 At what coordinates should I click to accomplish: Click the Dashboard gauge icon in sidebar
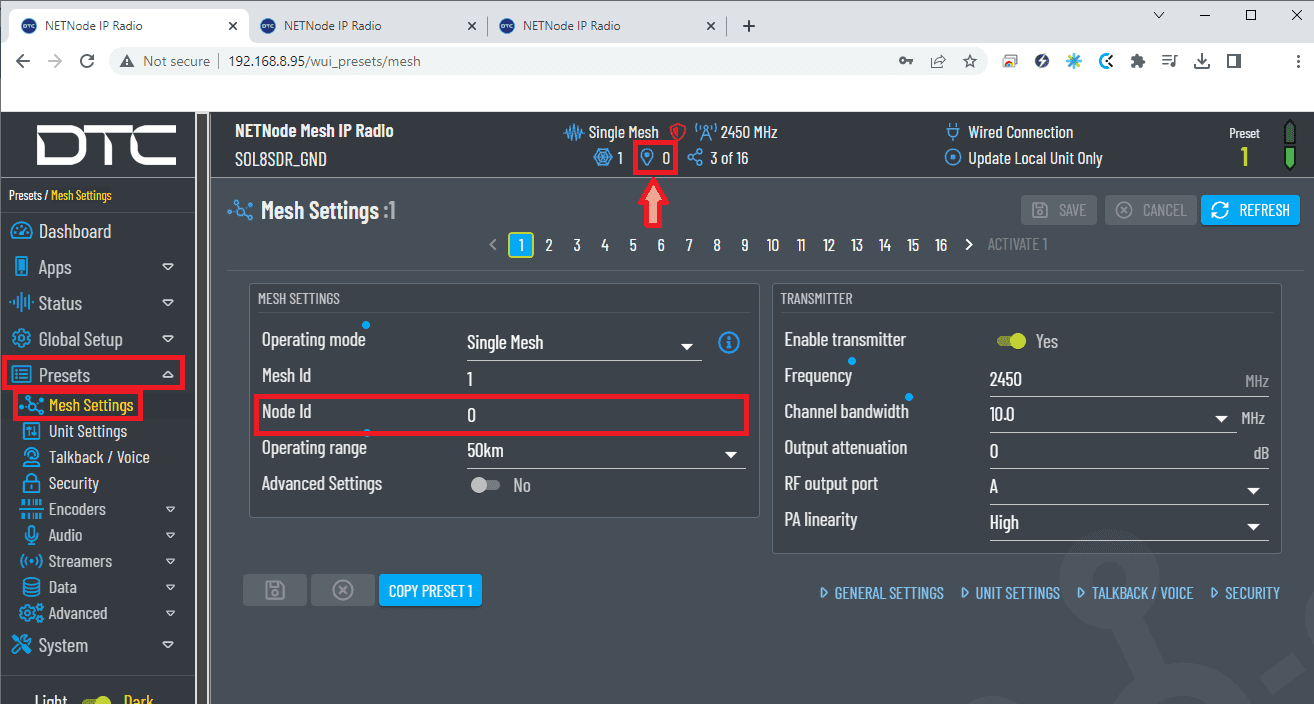tap(21, 232)
